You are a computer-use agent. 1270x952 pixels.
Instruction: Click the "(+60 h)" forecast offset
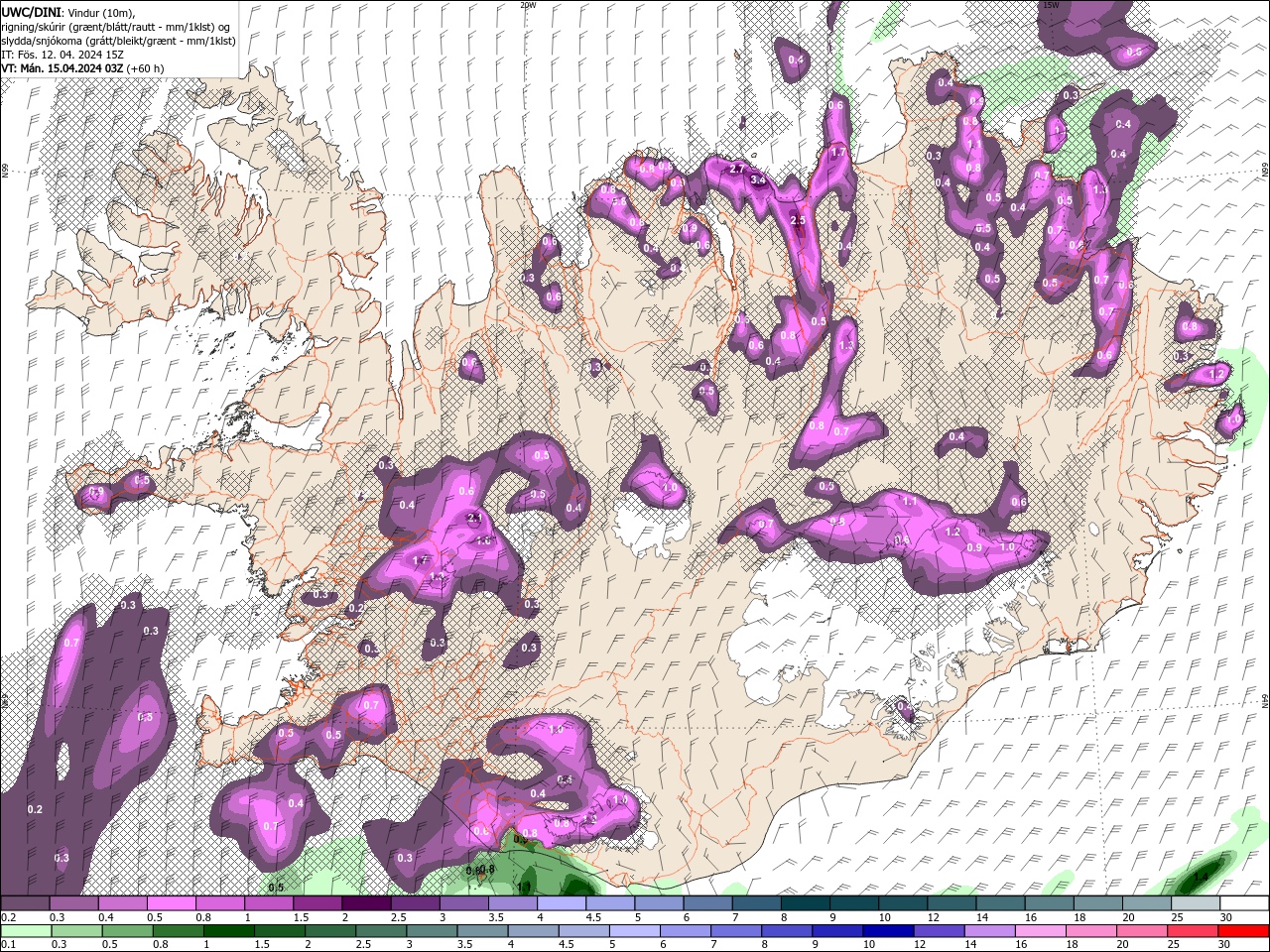coord(145,67)
